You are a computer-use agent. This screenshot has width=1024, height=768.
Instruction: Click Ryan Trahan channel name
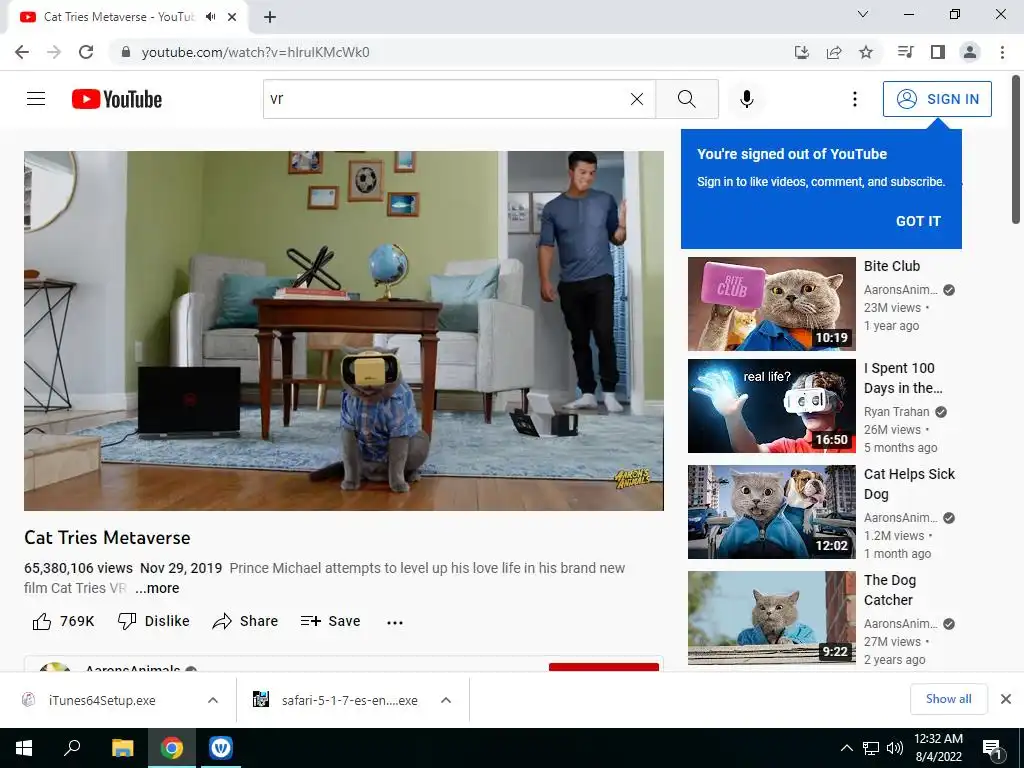pyautogui.click(x=896, y=411)
